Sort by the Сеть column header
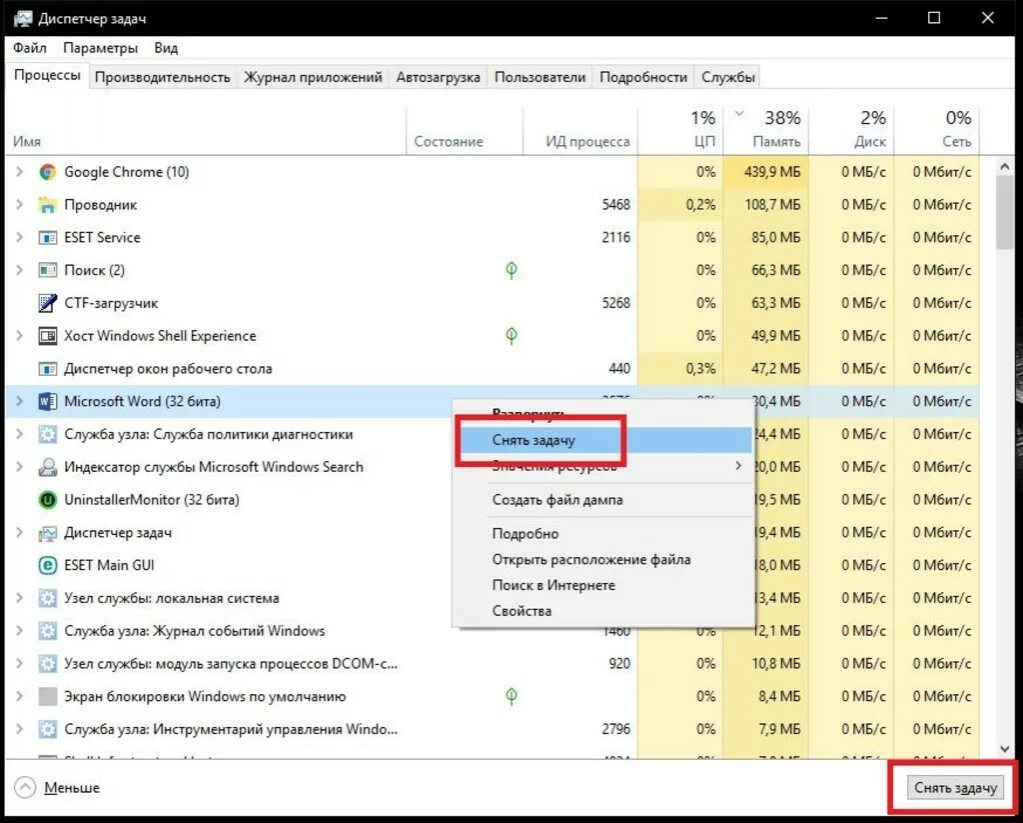The height and width of the screenshot is (823, 1023). 937,130
